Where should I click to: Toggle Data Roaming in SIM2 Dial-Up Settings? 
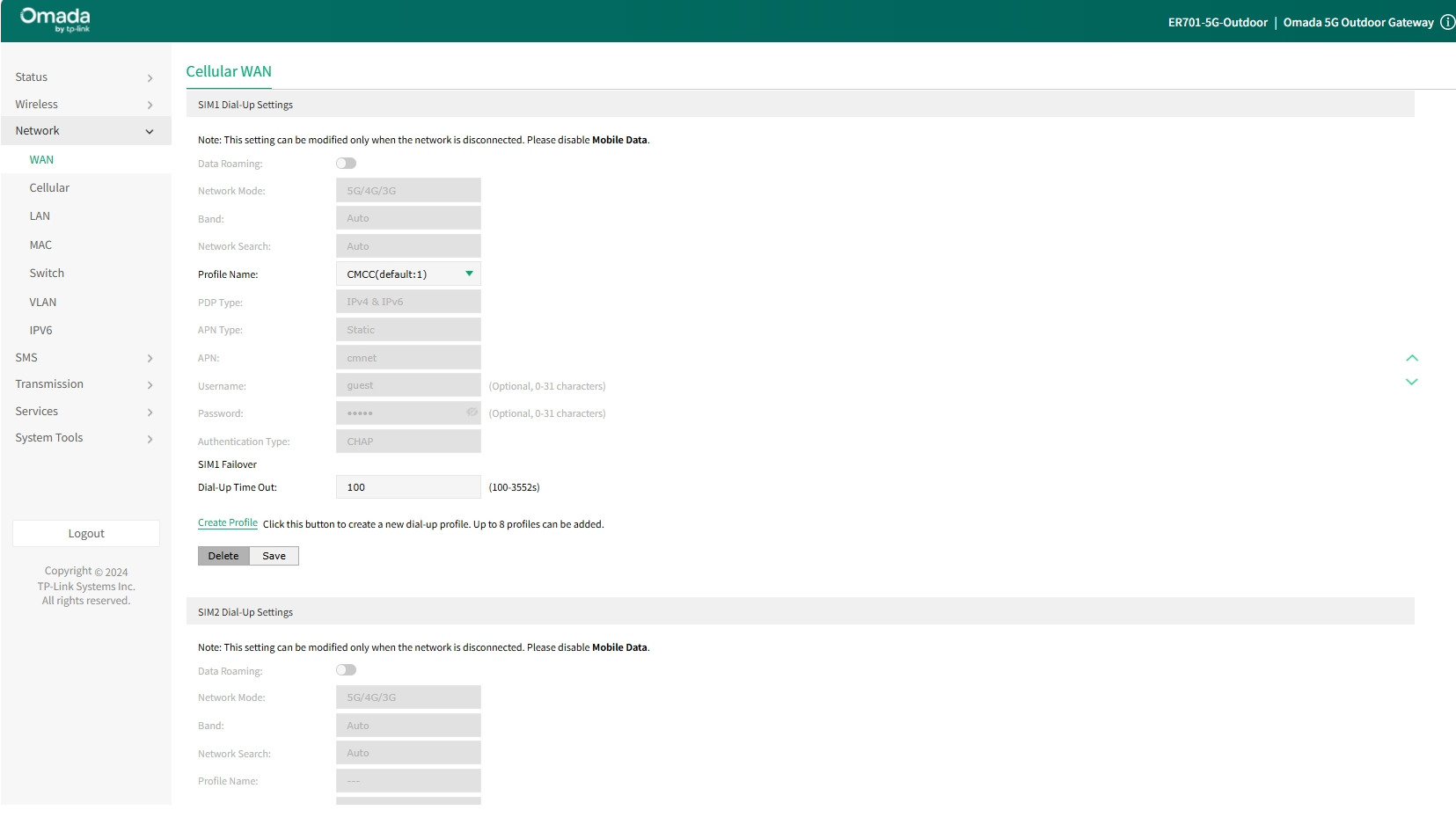click(x=346, y=669)
